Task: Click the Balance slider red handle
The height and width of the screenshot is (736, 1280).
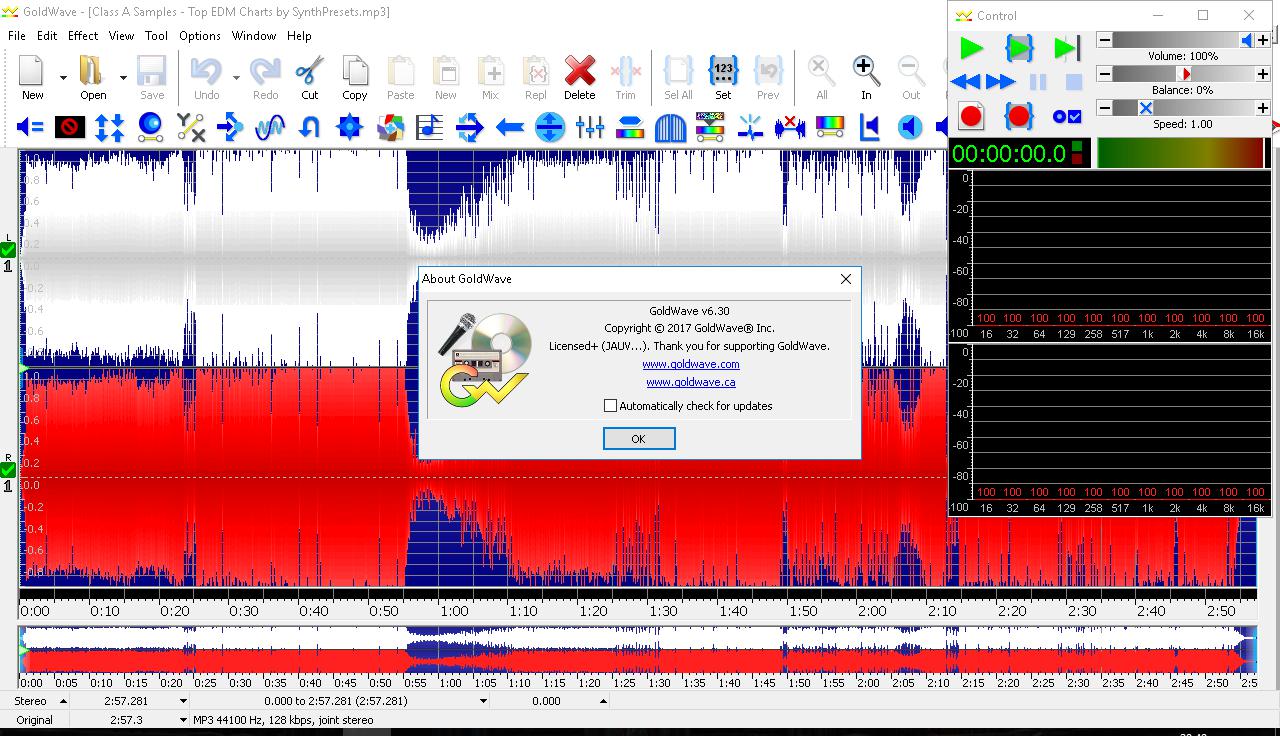Action: click(1185, 74)
